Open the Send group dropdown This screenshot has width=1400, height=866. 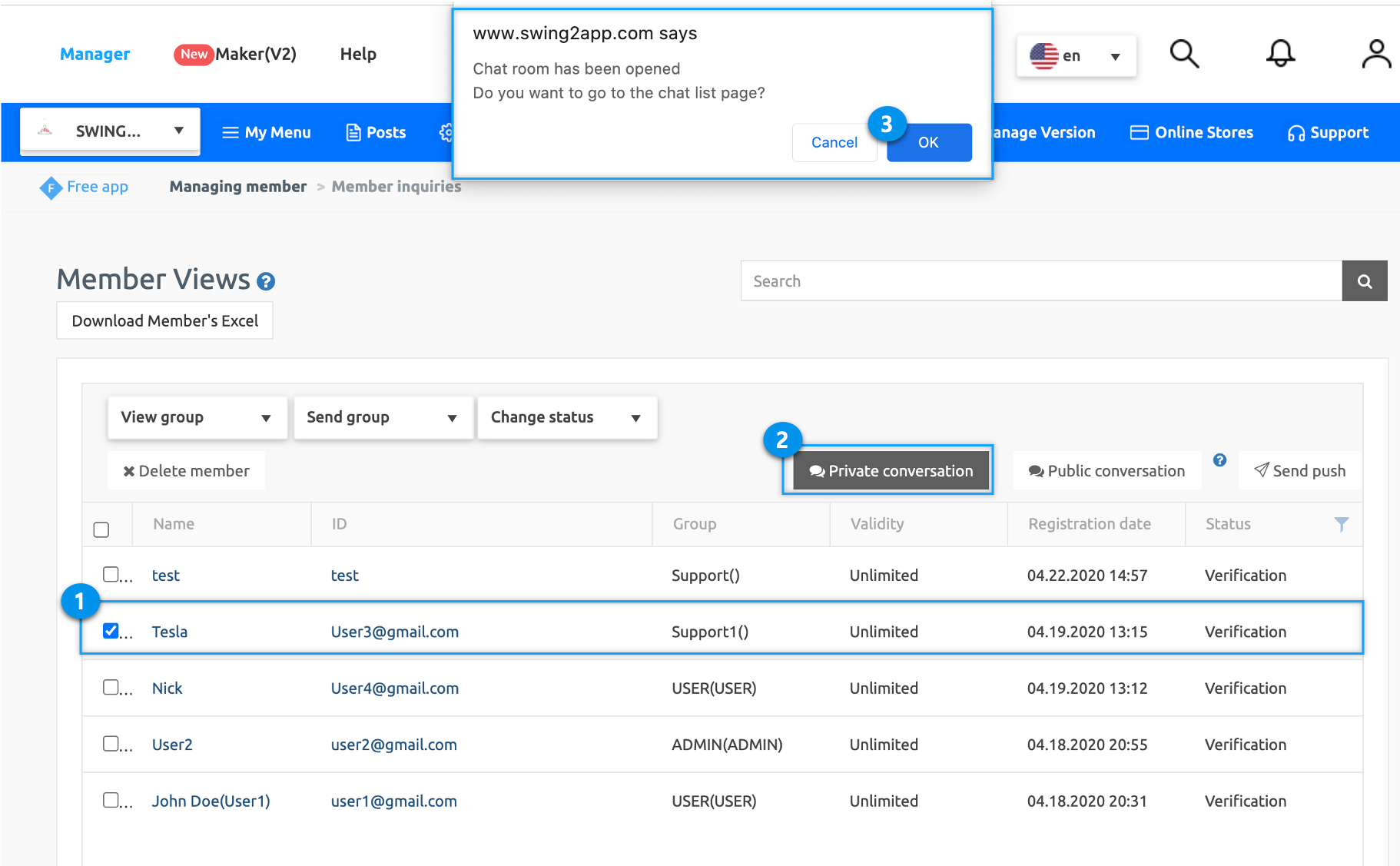(x=383, y=417)
